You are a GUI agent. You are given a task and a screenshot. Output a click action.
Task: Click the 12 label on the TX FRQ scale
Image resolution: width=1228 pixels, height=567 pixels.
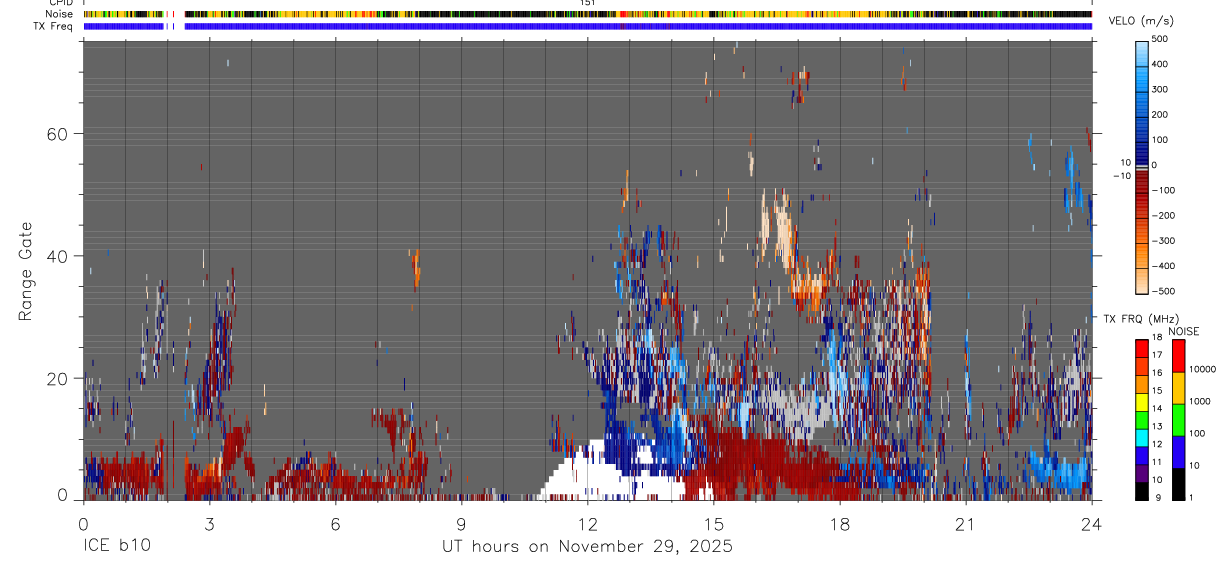point(1159,445)
